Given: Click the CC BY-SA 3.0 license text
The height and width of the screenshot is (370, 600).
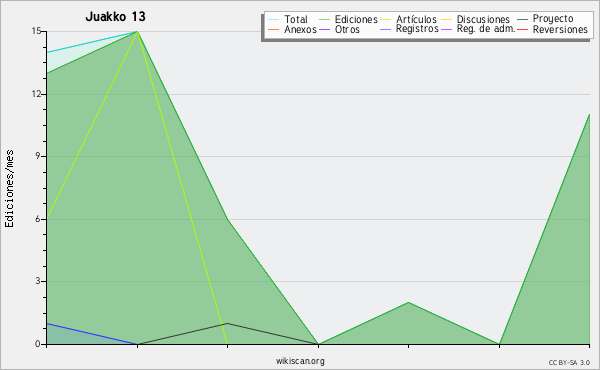Looking at the screenshot, I should (569, 363).
